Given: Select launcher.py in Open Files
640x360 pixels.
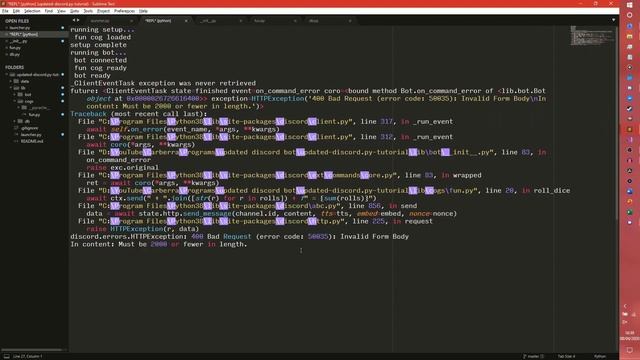Looking at the screenshot, I should point(34,28).
